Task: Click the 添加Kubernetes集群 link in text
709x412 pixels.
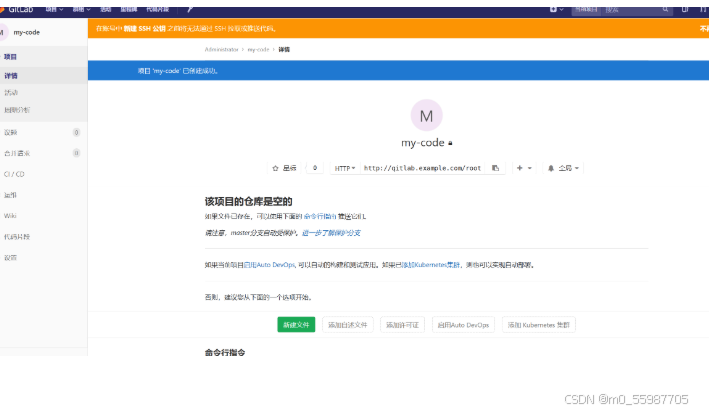Action: [431, 265]
